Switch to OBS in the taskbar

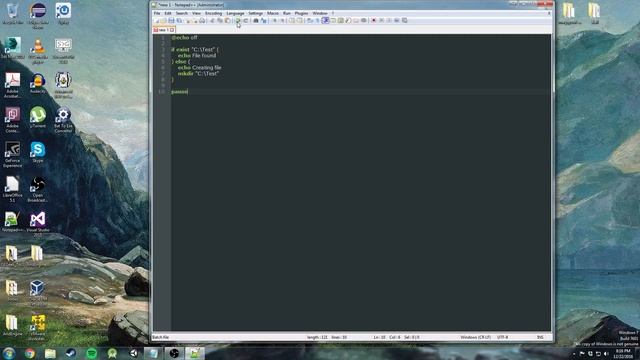tap(174, 353)
